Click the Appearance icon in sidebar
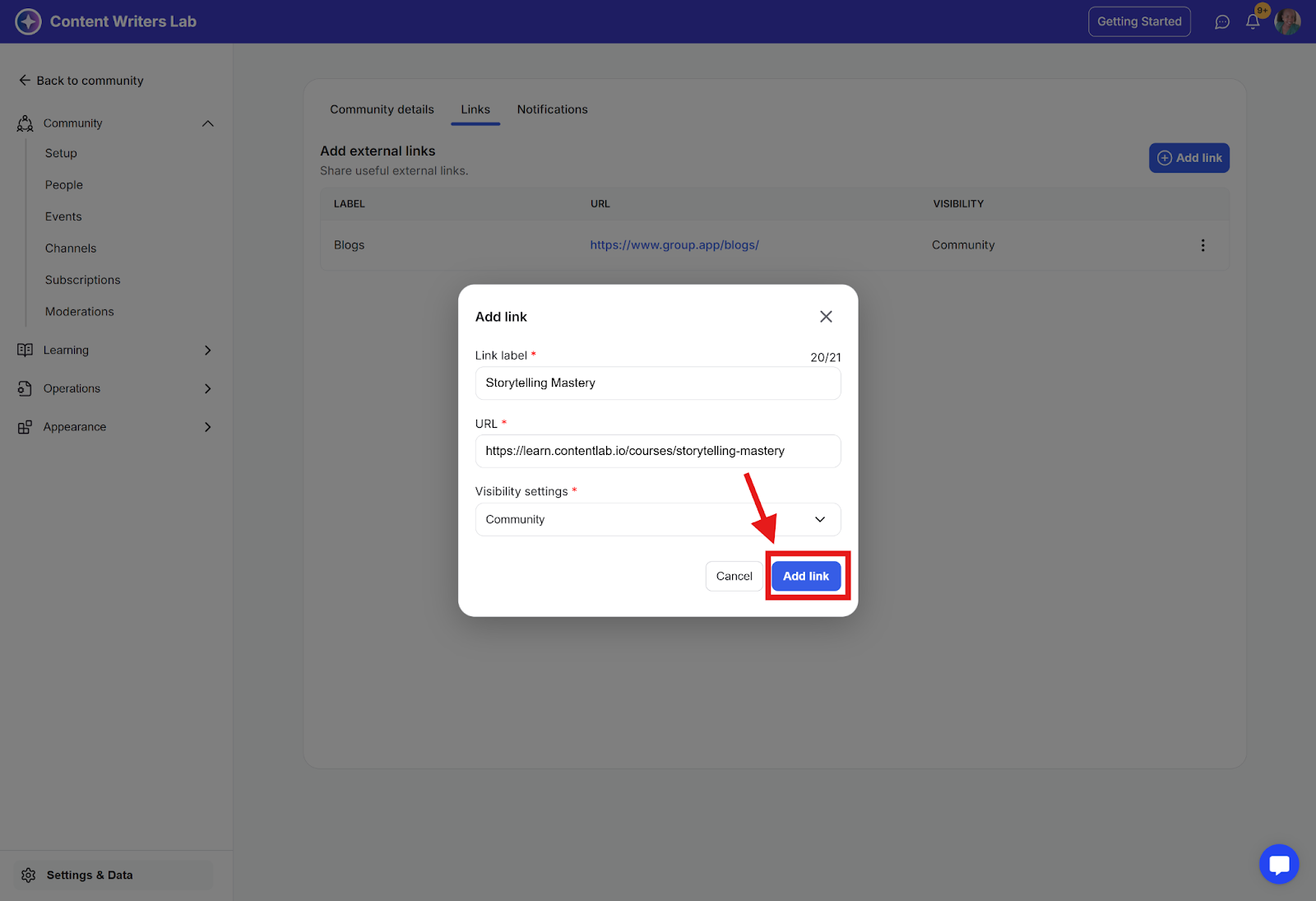This screenshot has width=1316, height=901. [x=25, y=427]
